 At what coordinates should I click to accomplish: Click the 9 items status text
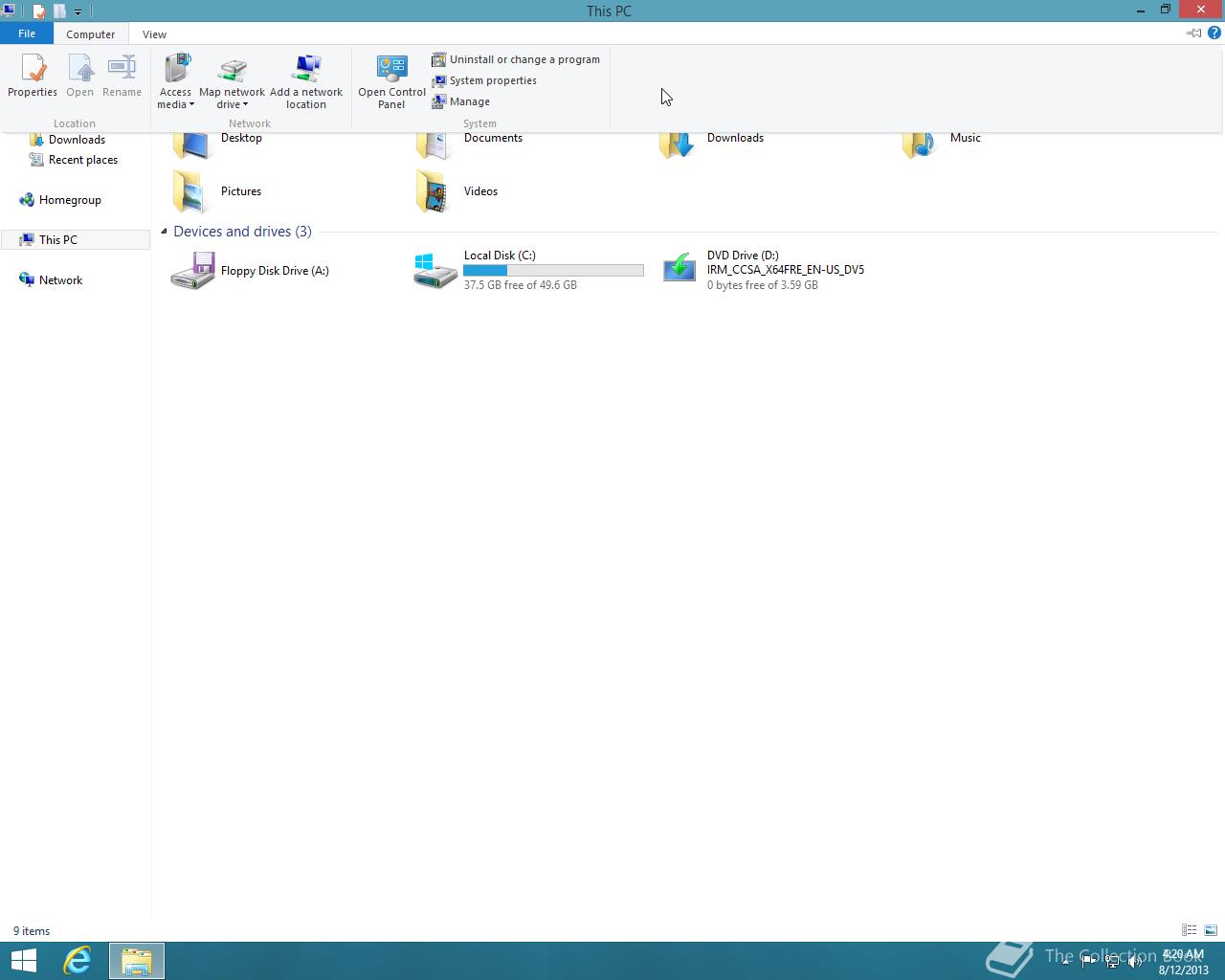coord(32,931)
